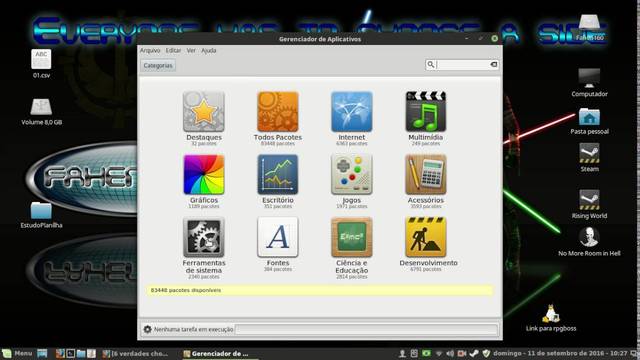Open the Todos Pacotes category

[x=278, y=118]
